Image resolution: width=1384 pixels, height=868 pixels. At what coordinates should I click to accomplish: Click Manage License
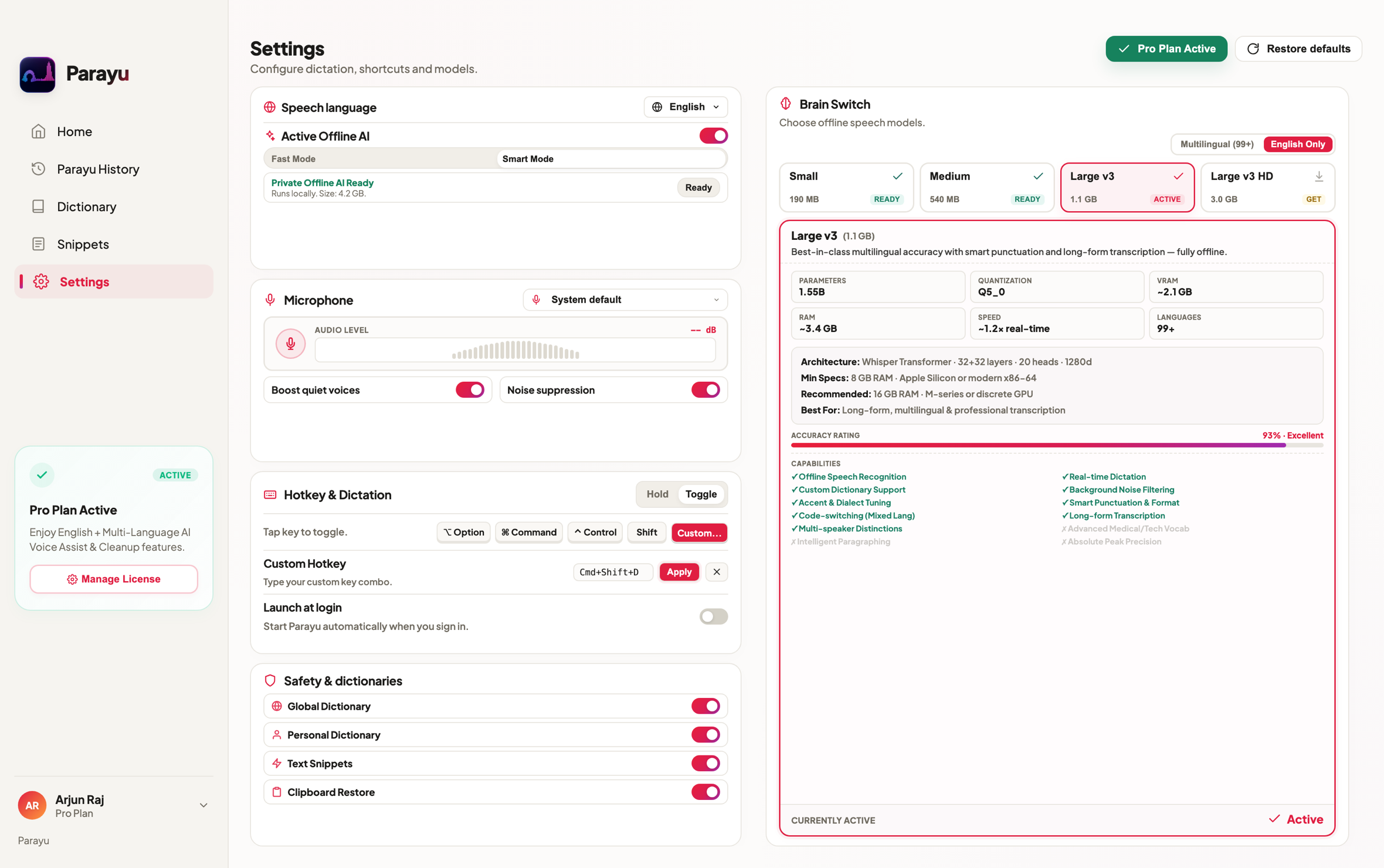point(114,579)
